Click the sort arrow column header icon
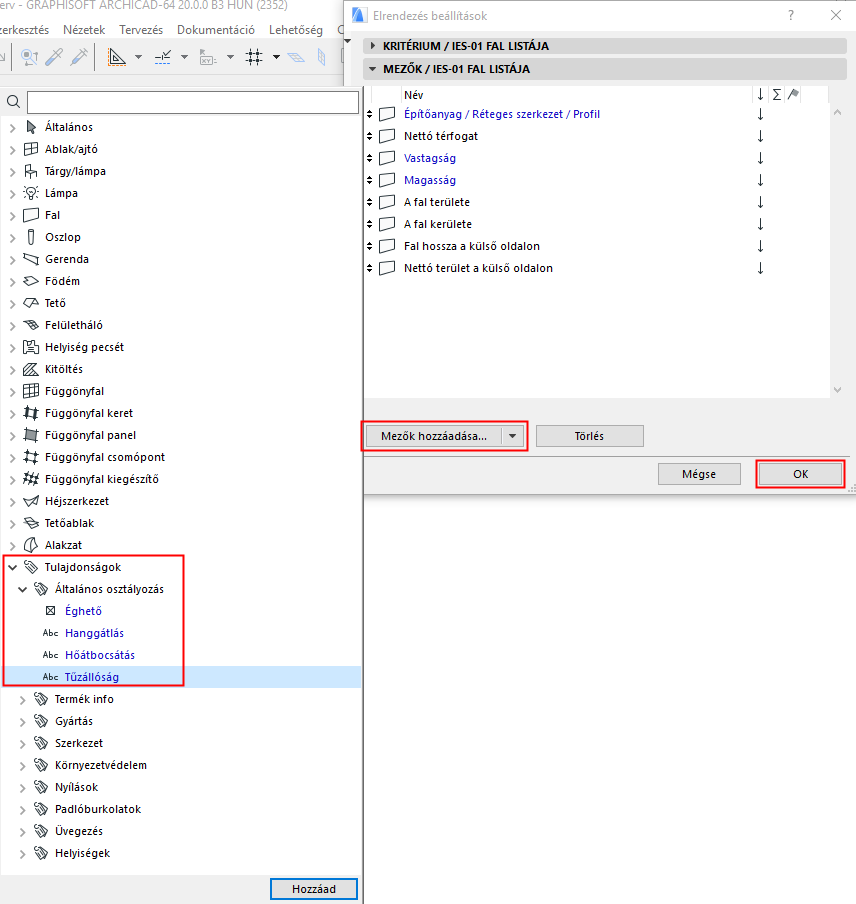 [x=760, y=95]
